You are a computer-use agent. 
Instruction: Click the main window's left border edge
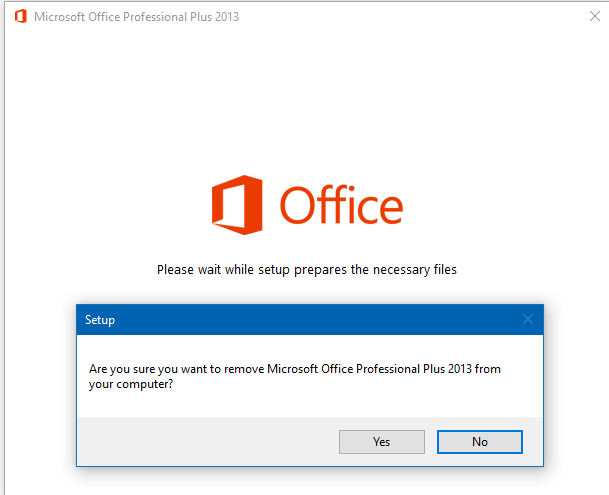5,249
